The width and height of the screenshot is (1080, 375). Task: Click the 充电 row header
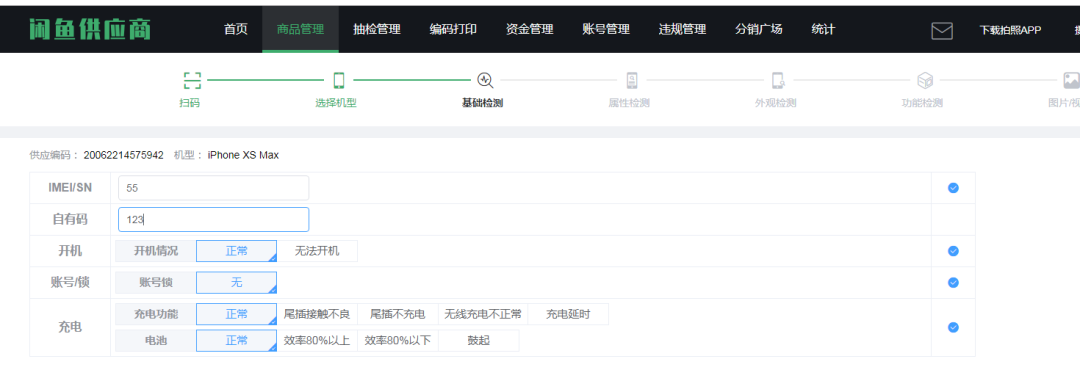coord(70,327)
